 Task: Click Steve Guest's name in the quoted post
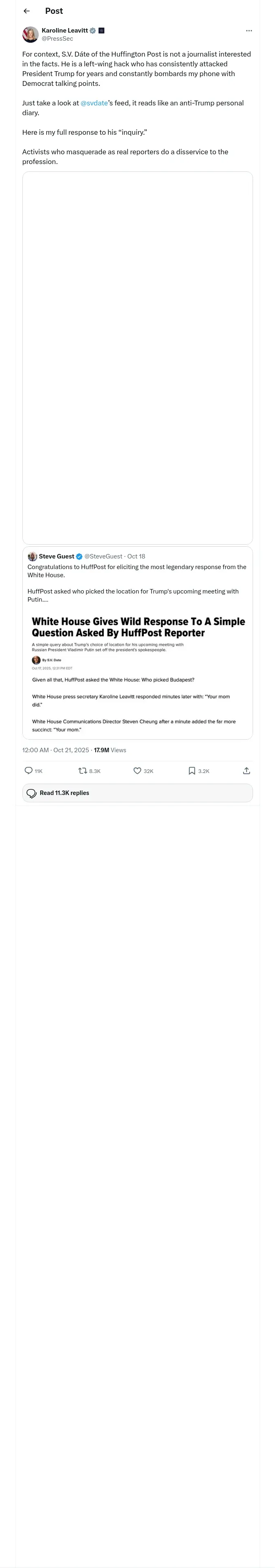pos(56,556)
